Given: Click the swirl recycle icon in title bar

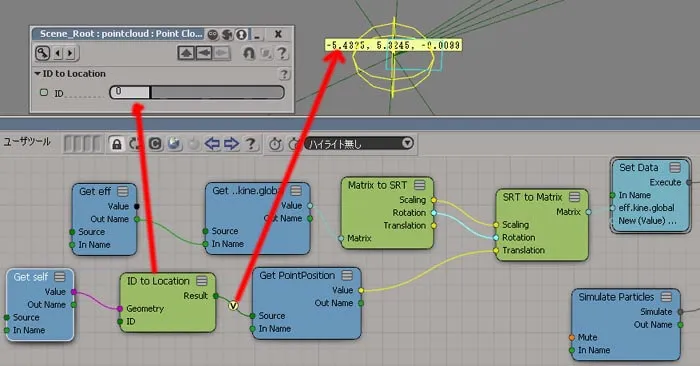Looking at the screenshot, I should pyautogui.click(x=227, y=34).
